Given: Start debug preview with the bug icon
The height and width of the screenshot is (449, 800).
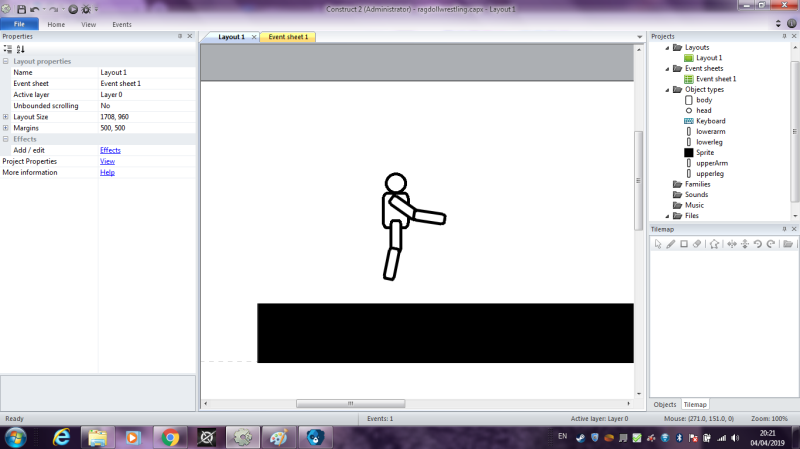Looking at the screenshot, I should (86, 9).
